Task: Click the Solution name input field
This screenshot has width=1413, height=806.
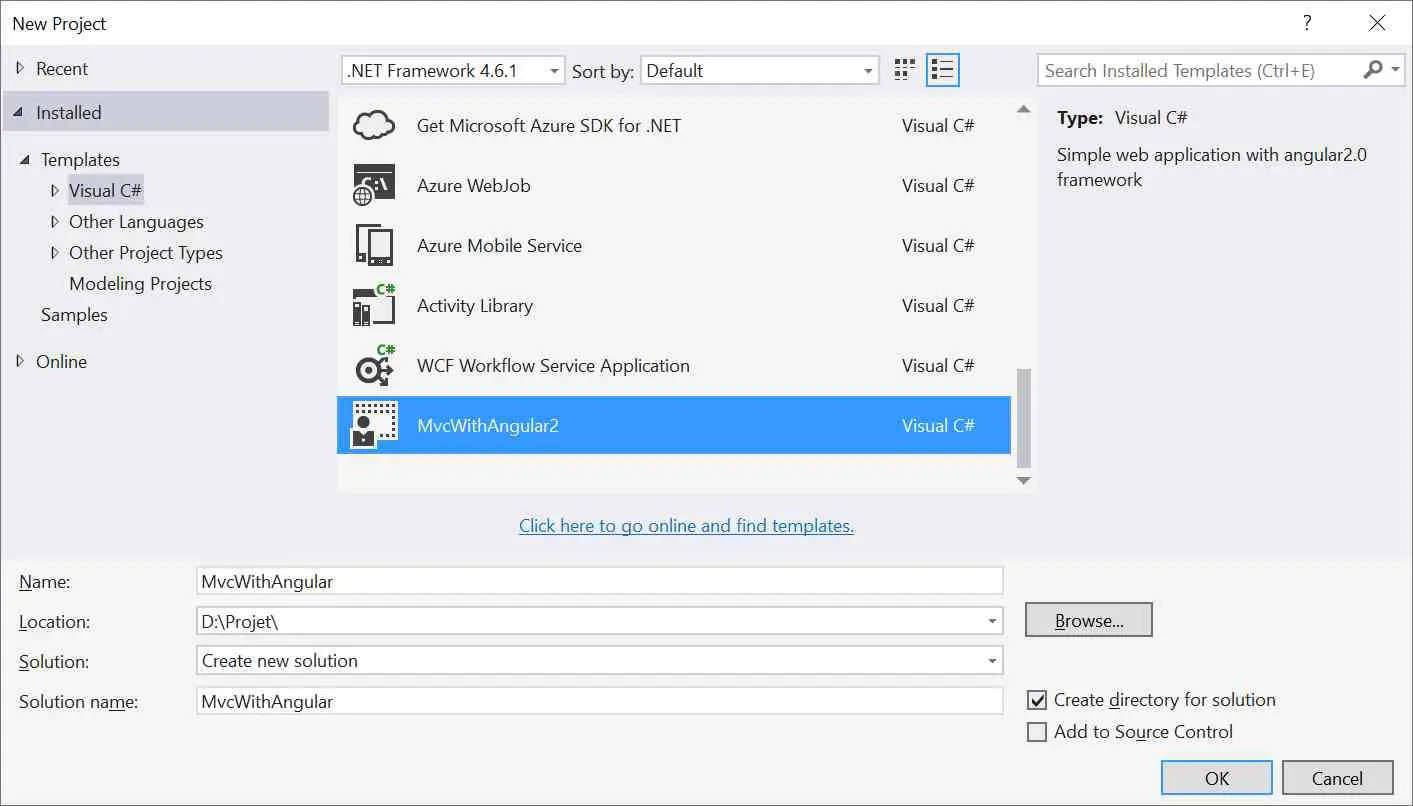Action: (x=600, y=701)
